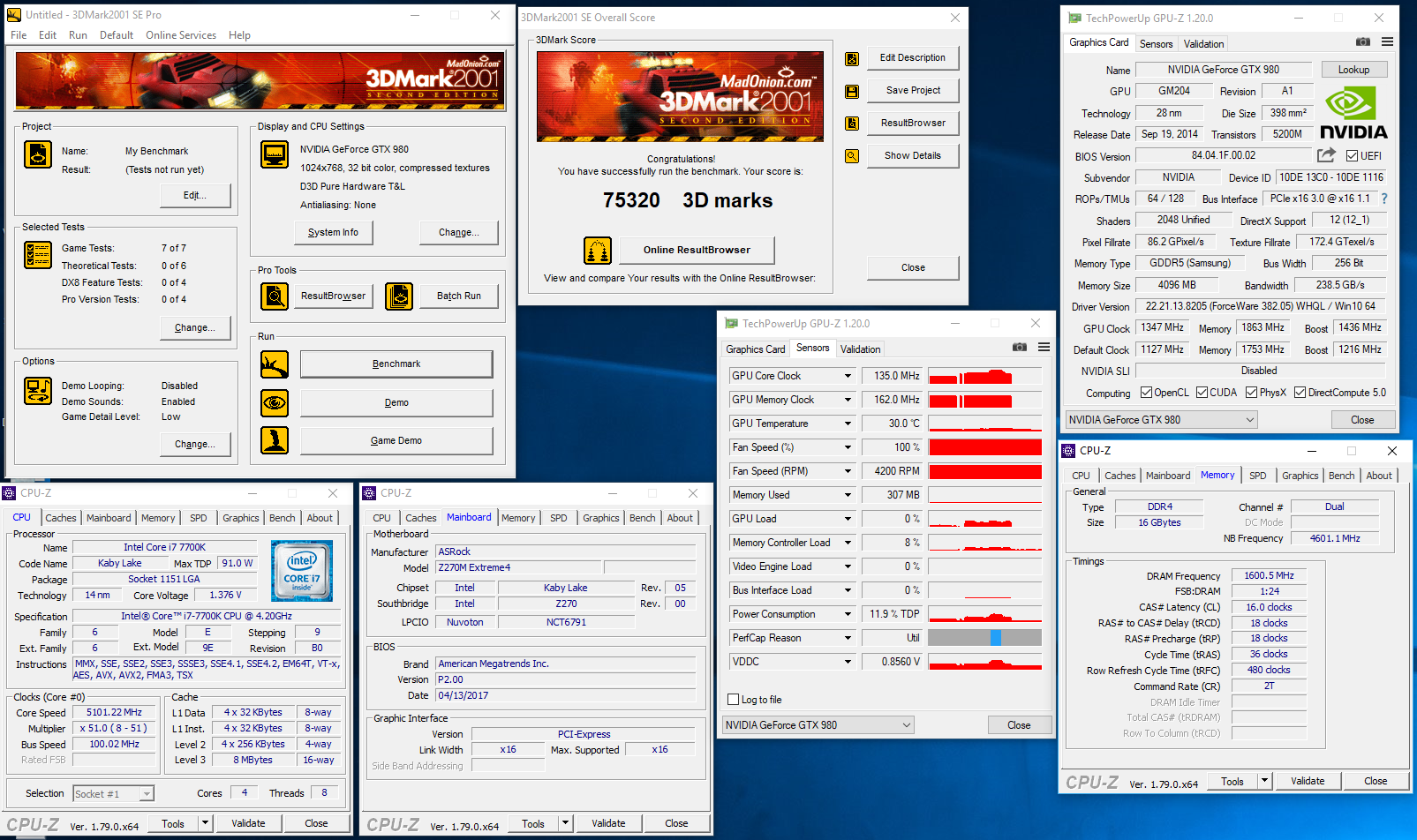The height and width of the screenshot is (840, 1417).
Task: Click the CPU-Z Selection Socket #1 field
Action: click(x=113, y=794)
